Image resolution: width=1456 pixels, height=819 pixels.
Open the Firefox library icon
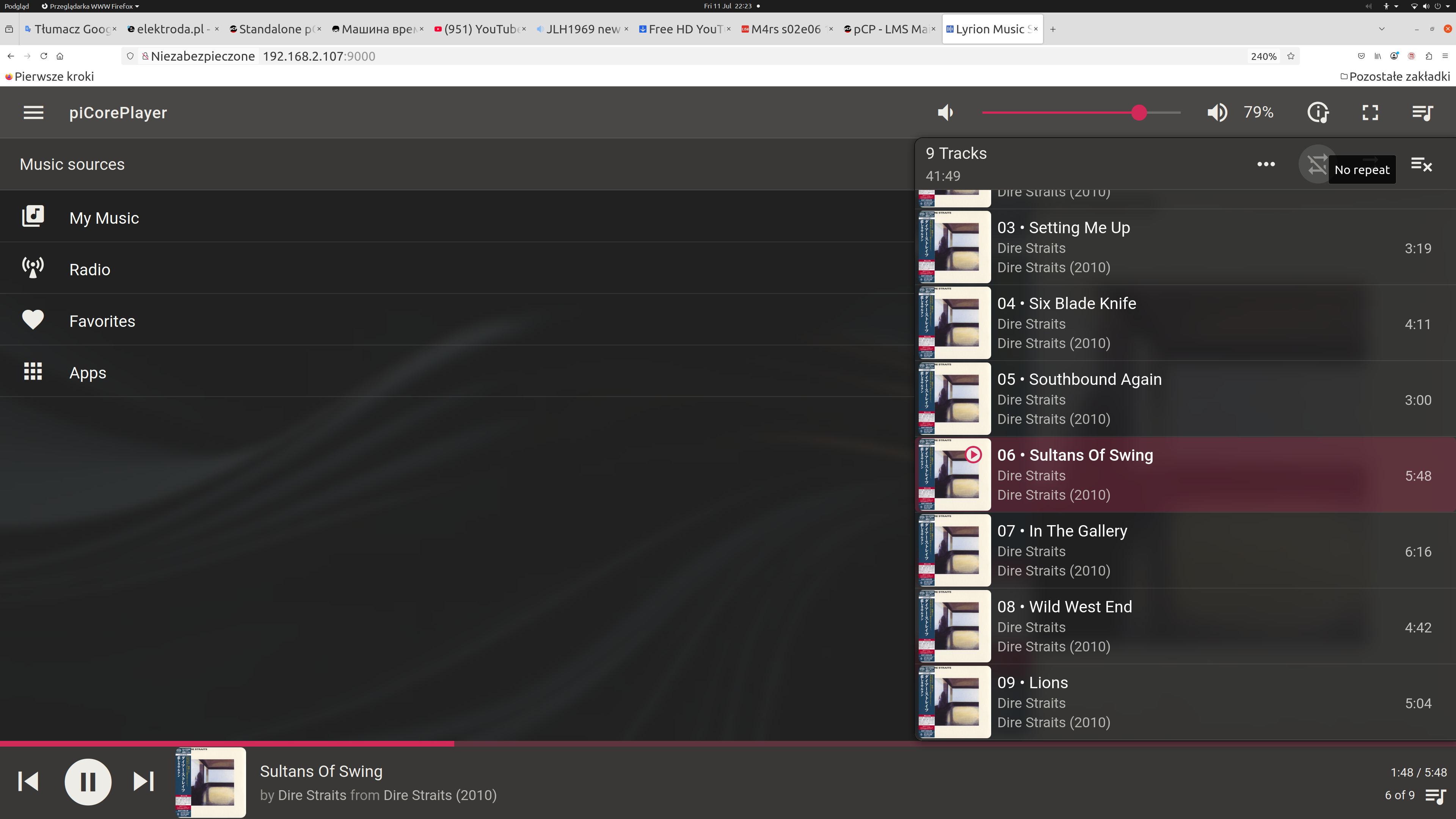pos(1378,56)
